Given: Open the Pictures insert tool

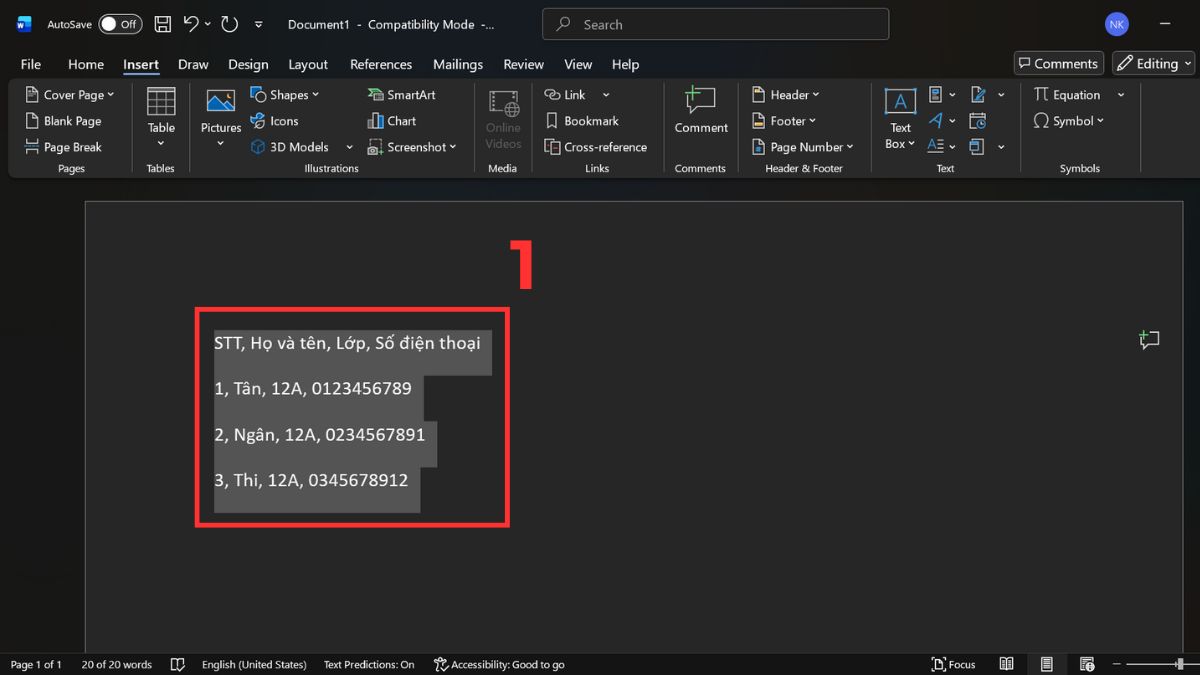Looking at the screenshot, I should coord(220,104).
